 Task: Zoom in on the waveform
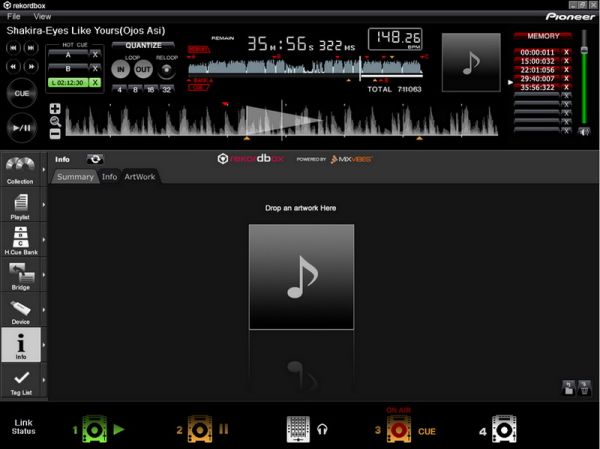point(55,109)
